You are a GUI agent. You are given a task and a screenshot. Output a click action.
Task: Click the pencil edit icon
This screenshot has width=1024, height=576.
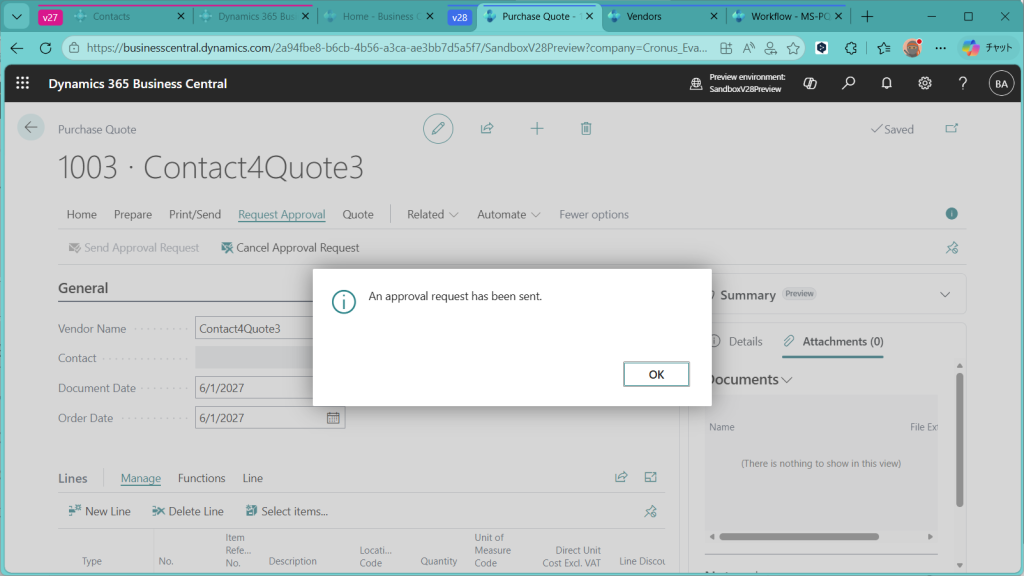click(x=437, y=128)
